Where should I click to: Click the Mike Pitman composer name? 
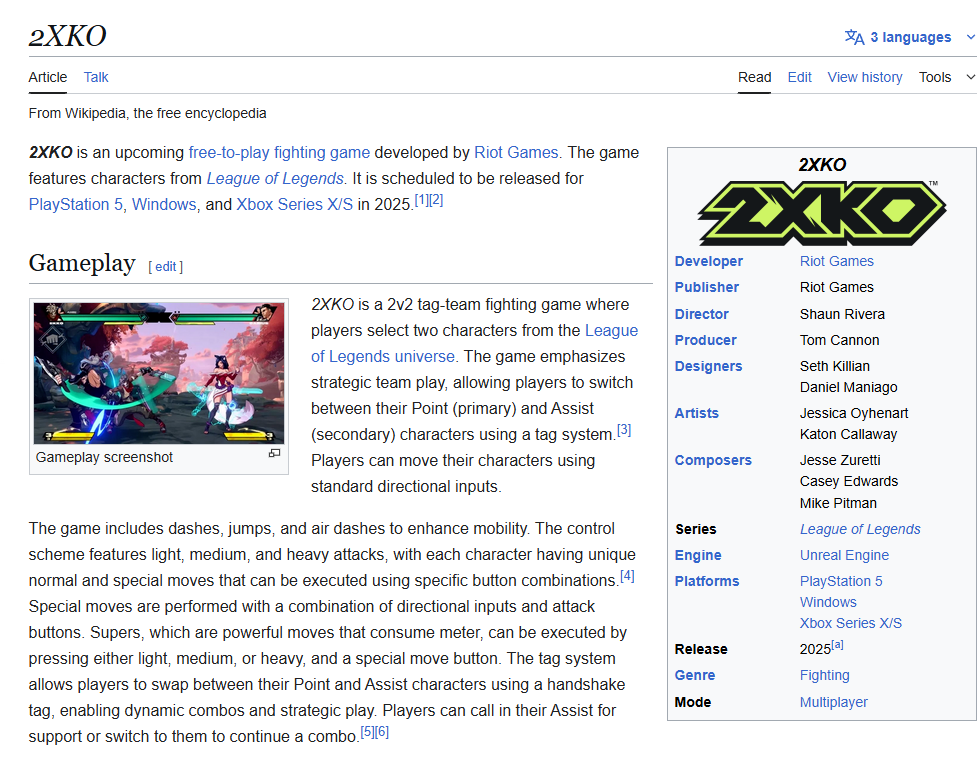[x=839, y=504]
